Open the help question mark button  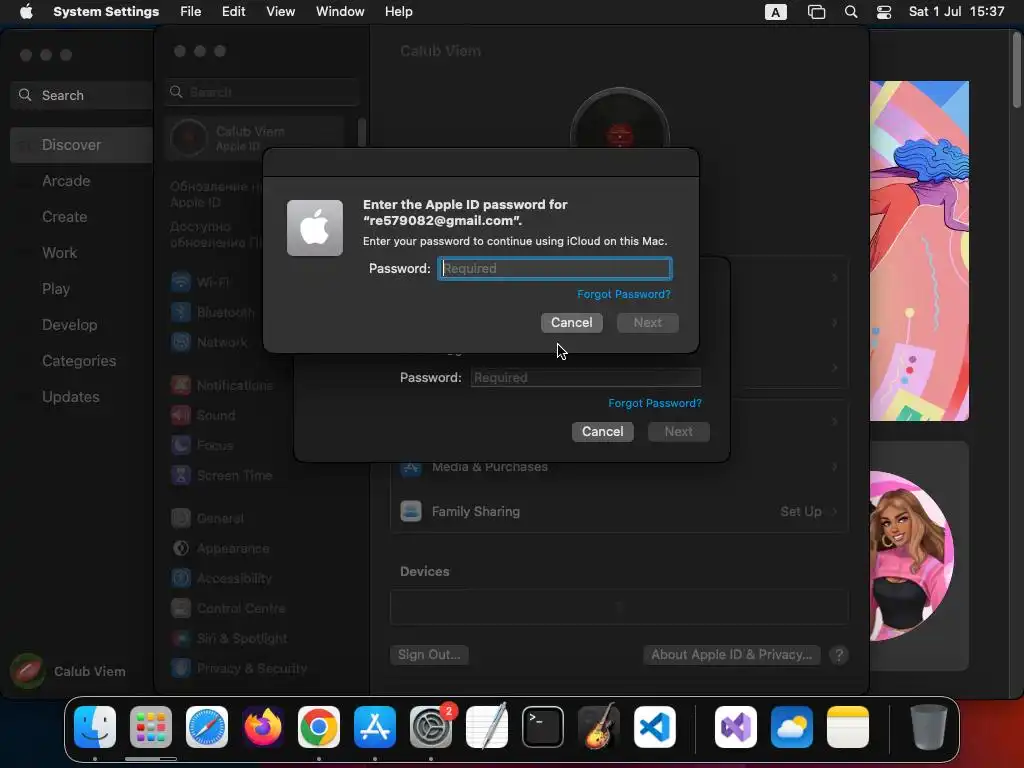(839, 655)
